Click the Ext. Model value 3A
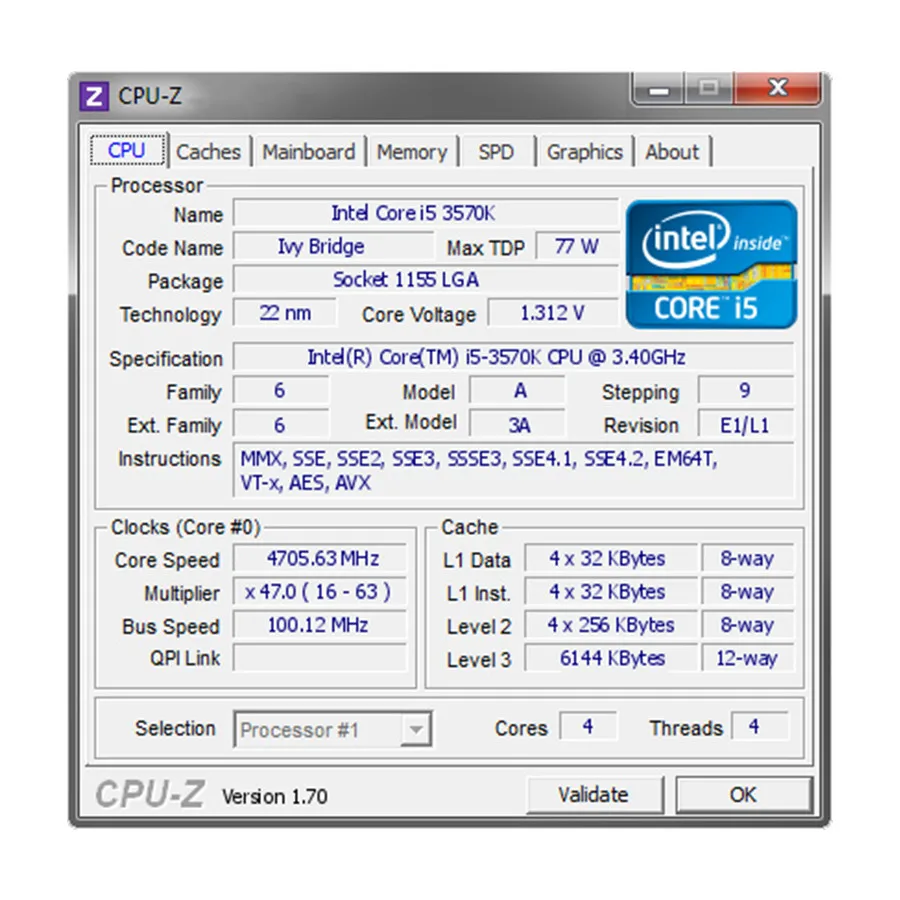The width and height of the screenshot is (900, 900). 517,425
